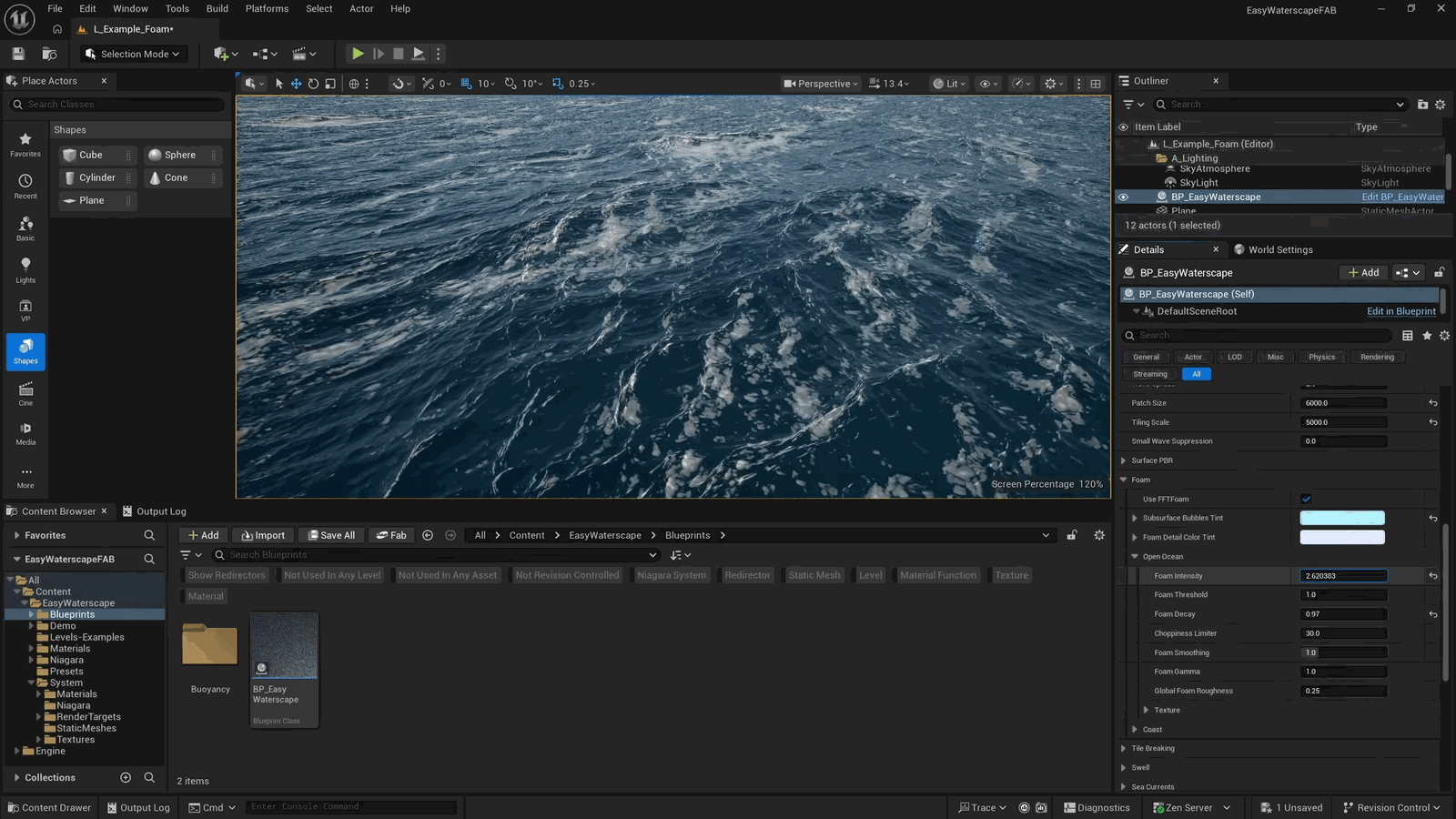Click the Save All button
This screenshot has width=1456, height=819.
[x=331, y=535]
